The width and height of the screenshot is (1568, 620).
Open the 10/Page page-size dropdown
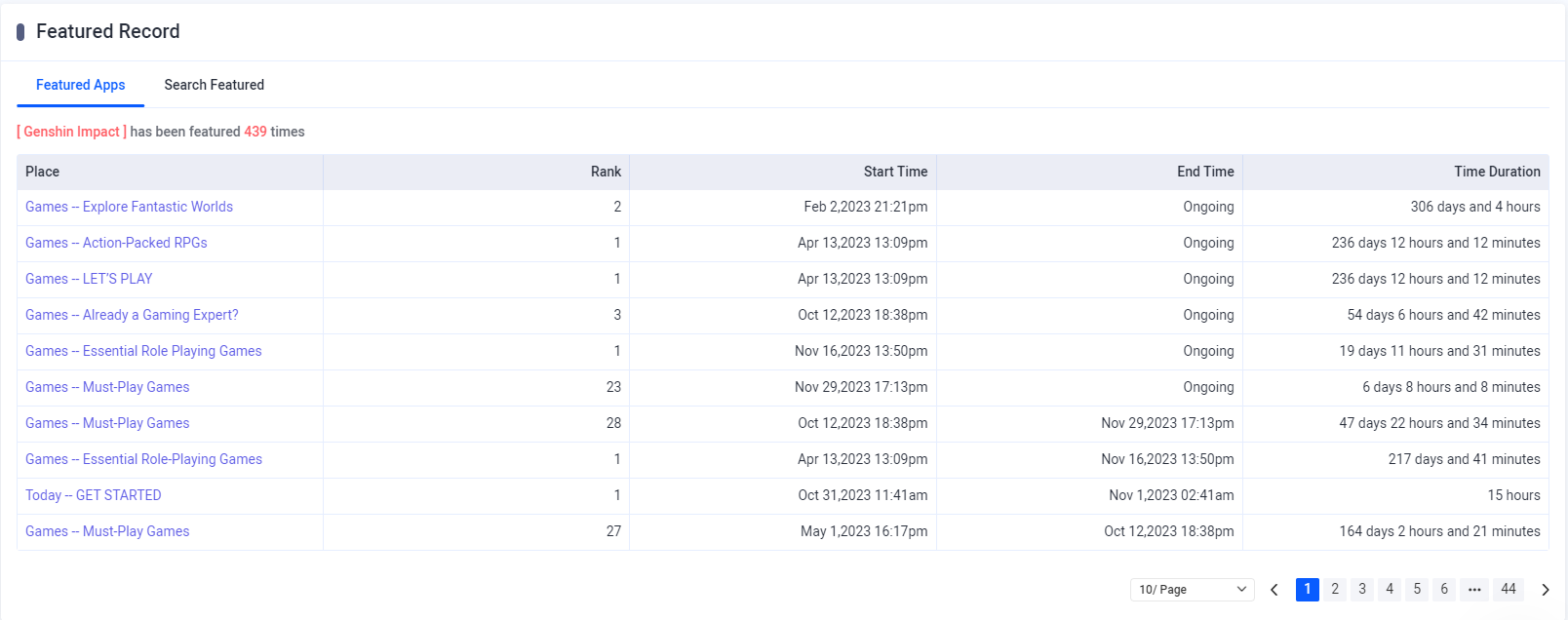[1193, 590]
